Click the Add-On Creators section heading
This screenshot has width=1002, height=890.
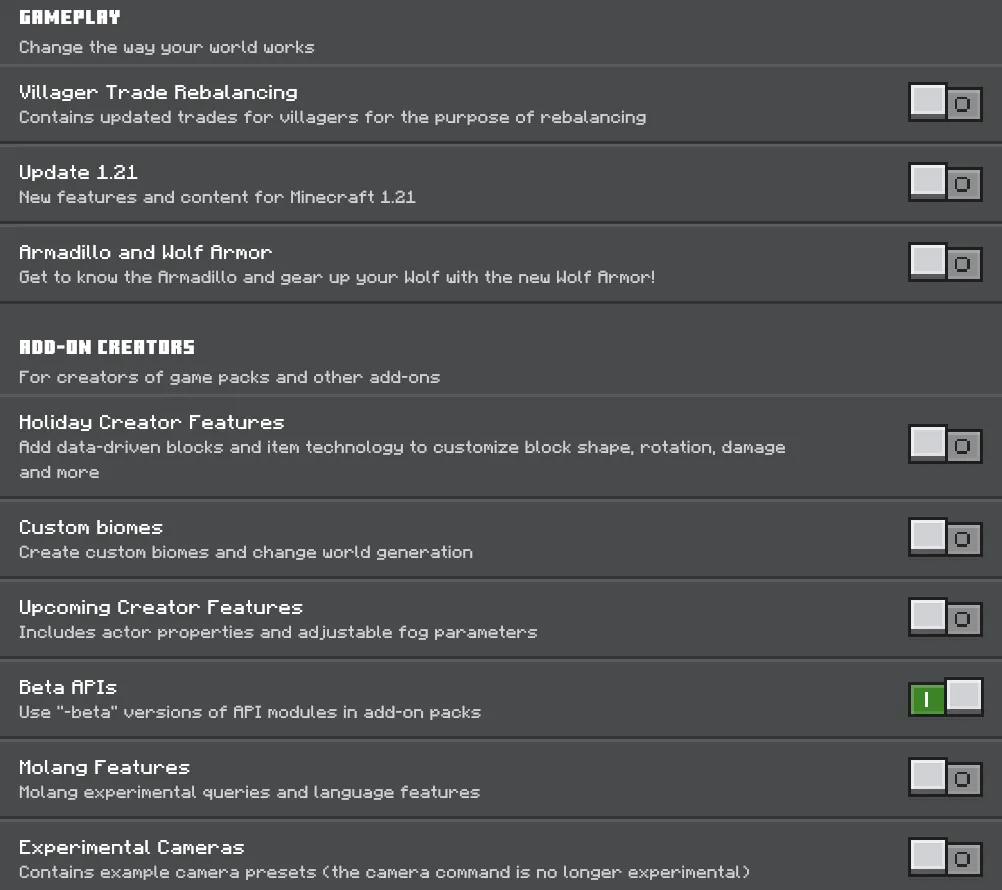click(x=107, y=347)
